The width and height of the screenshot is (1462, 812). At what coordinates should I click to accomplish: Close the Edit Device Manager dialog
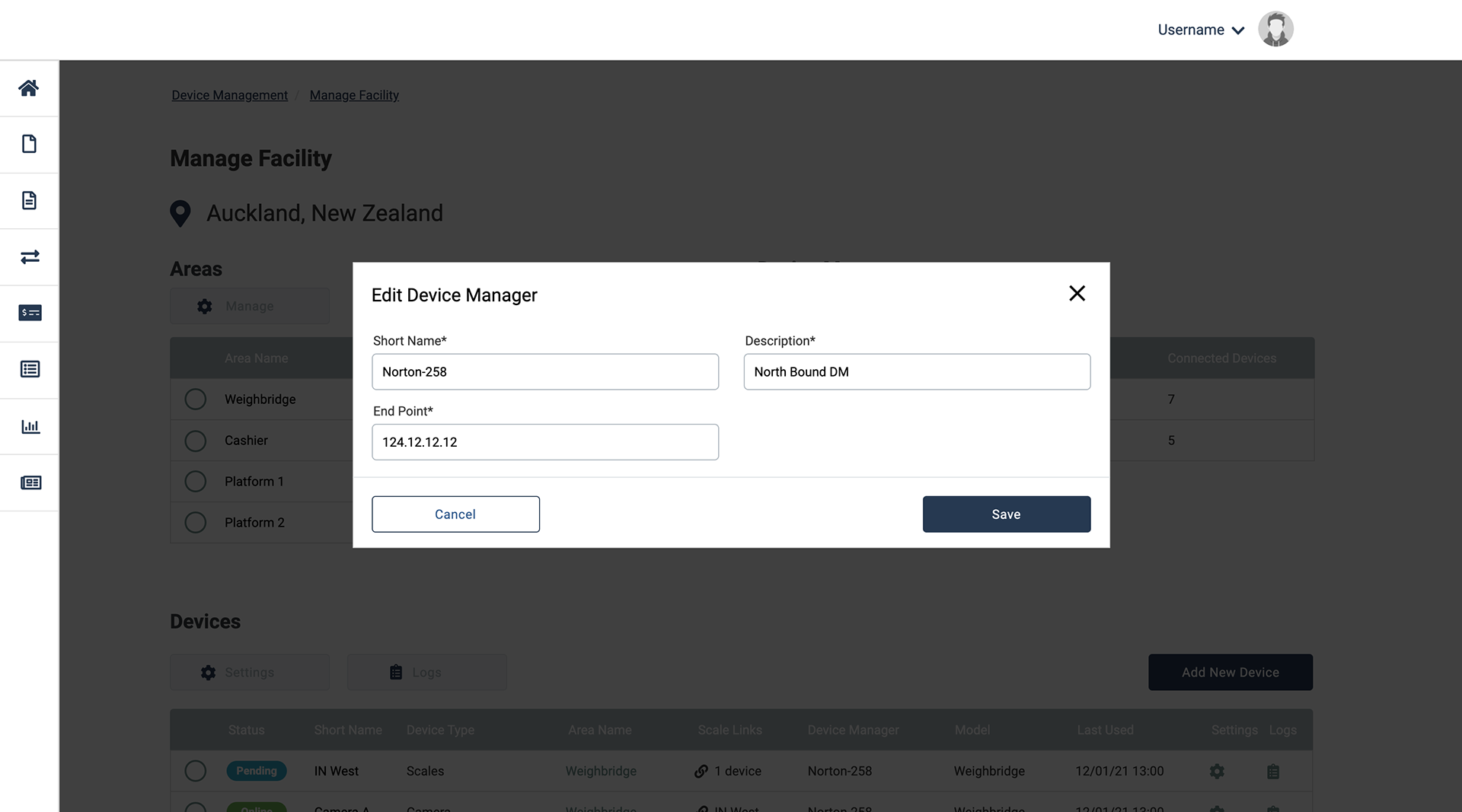(1077, 293)
